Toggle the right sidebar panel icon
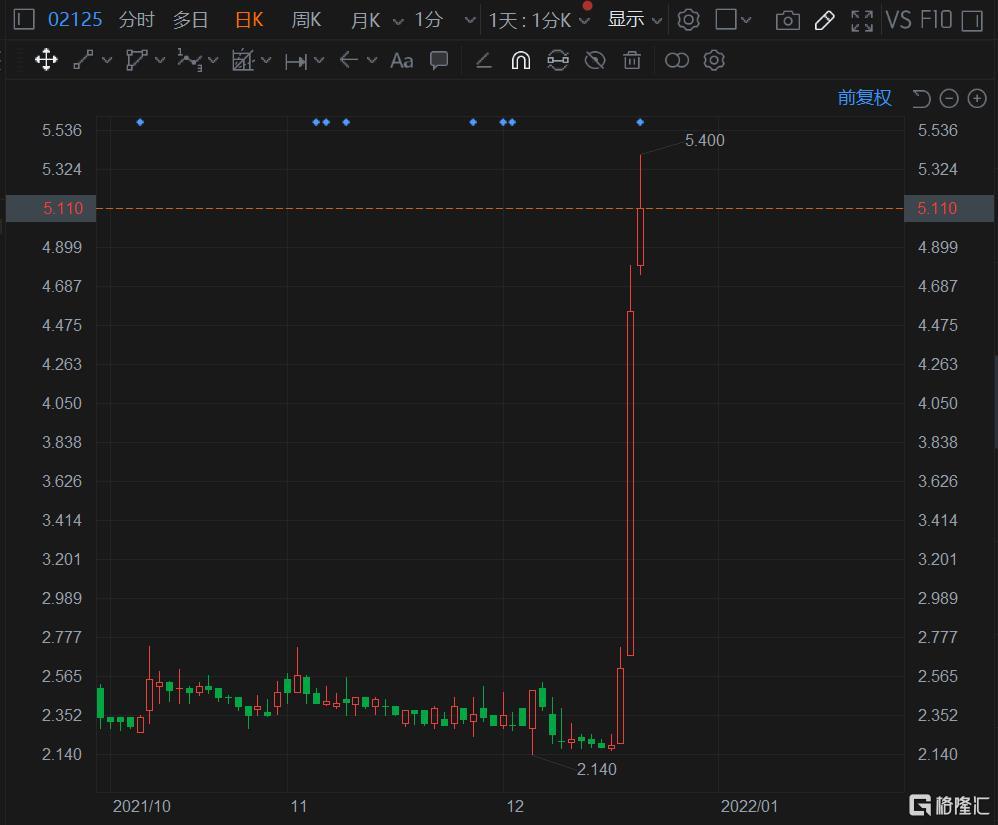 pos(972,20)
